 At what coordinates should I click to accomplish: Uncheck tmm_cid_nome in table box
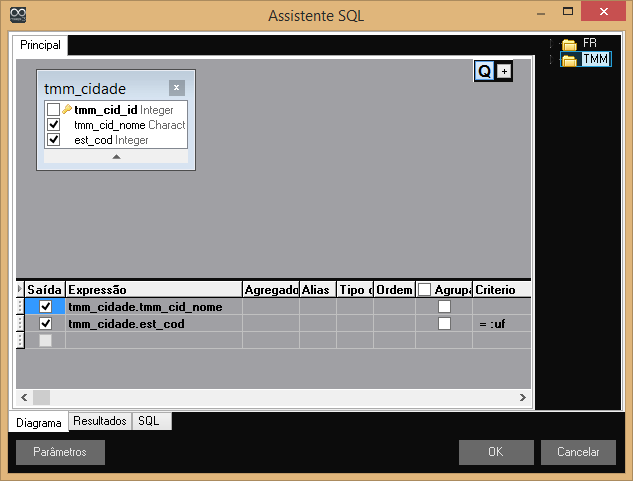(53, 125)
